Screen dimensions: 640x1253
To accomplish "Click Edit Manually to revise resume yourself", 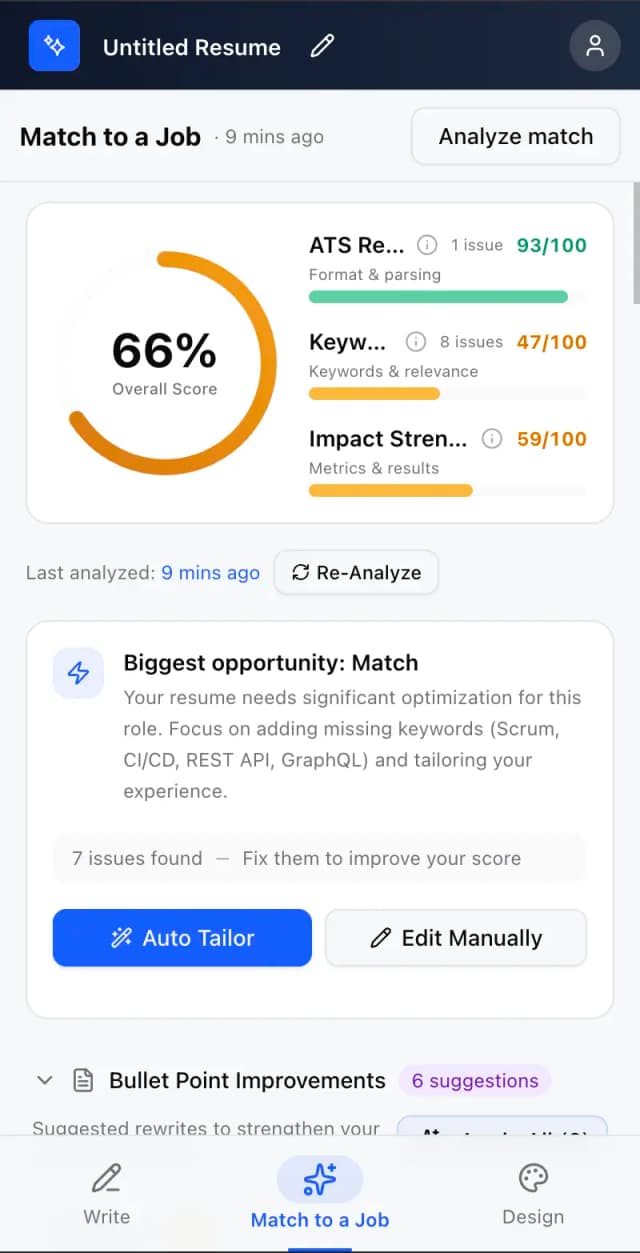I will click(455, 938).
